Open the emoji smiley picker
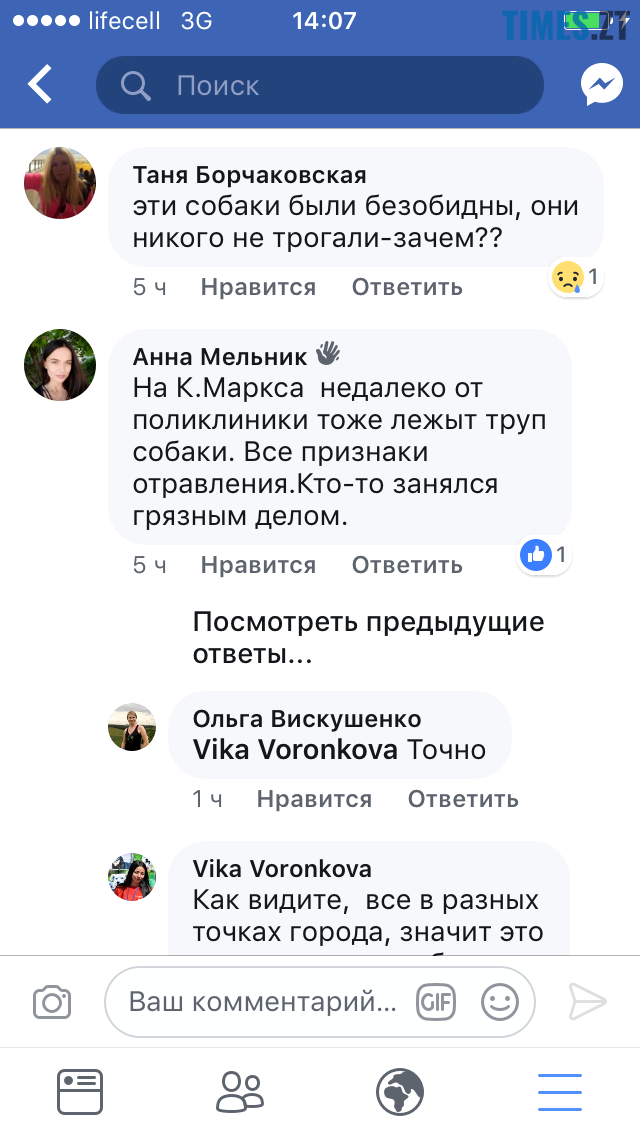 pos(500,1001)
